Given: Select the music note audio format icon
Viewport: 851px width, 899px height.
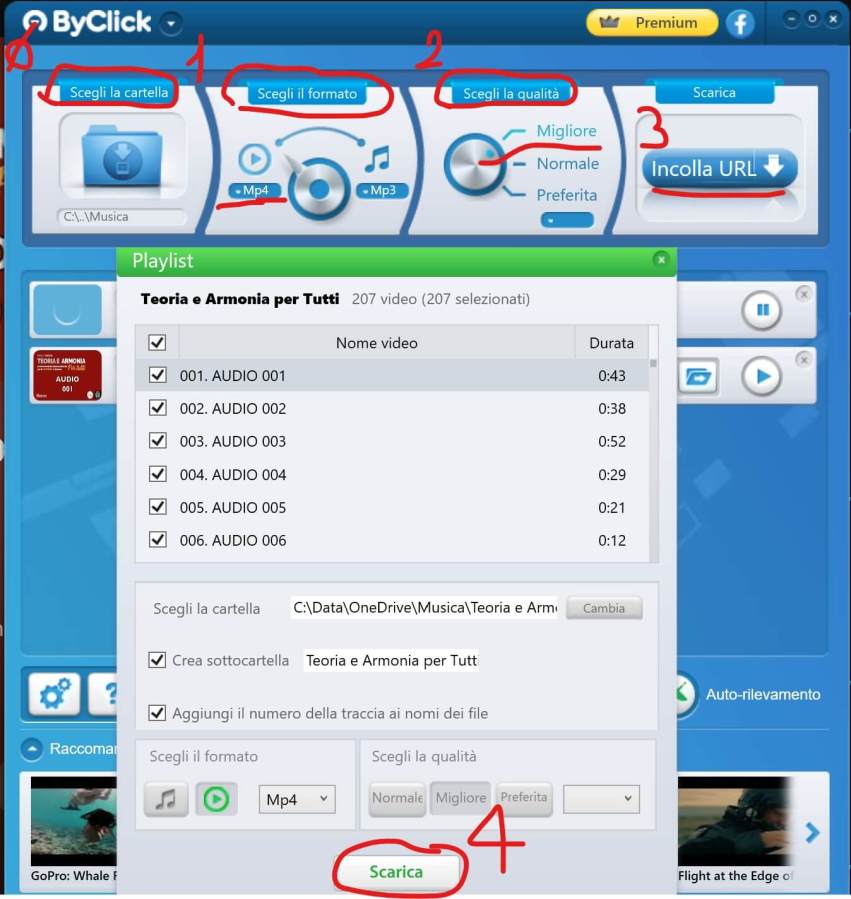Looking at the screenshot, I should pyautogui.click(x=166, y=799).
